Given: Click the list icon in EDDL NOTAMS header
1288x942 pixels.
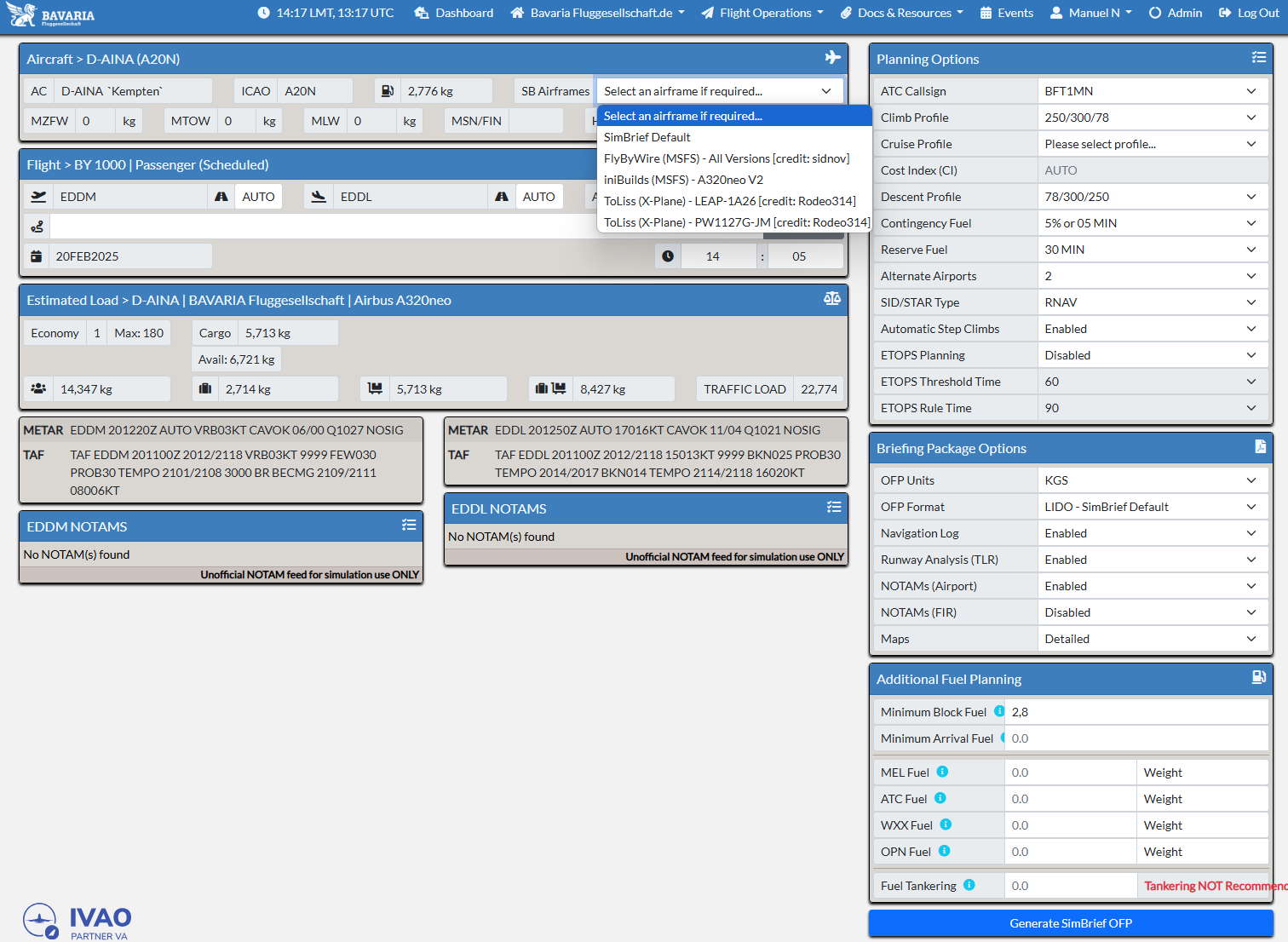Looking at the screenshot, I should point(834,507).
